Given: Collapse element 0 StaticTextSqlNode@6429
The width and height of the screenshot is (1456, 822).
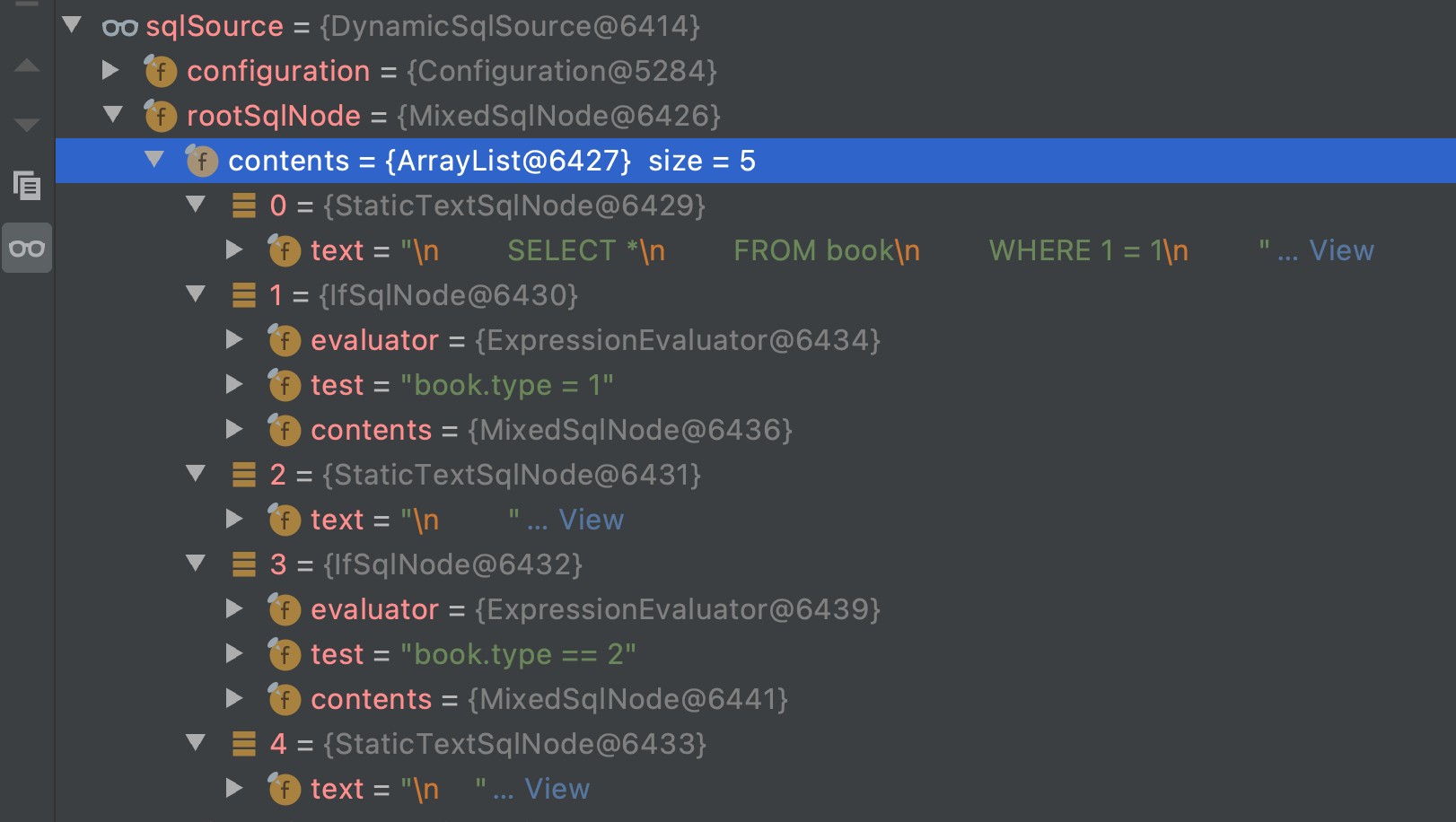Looking at the screenshot, I should tap(196, 204).
